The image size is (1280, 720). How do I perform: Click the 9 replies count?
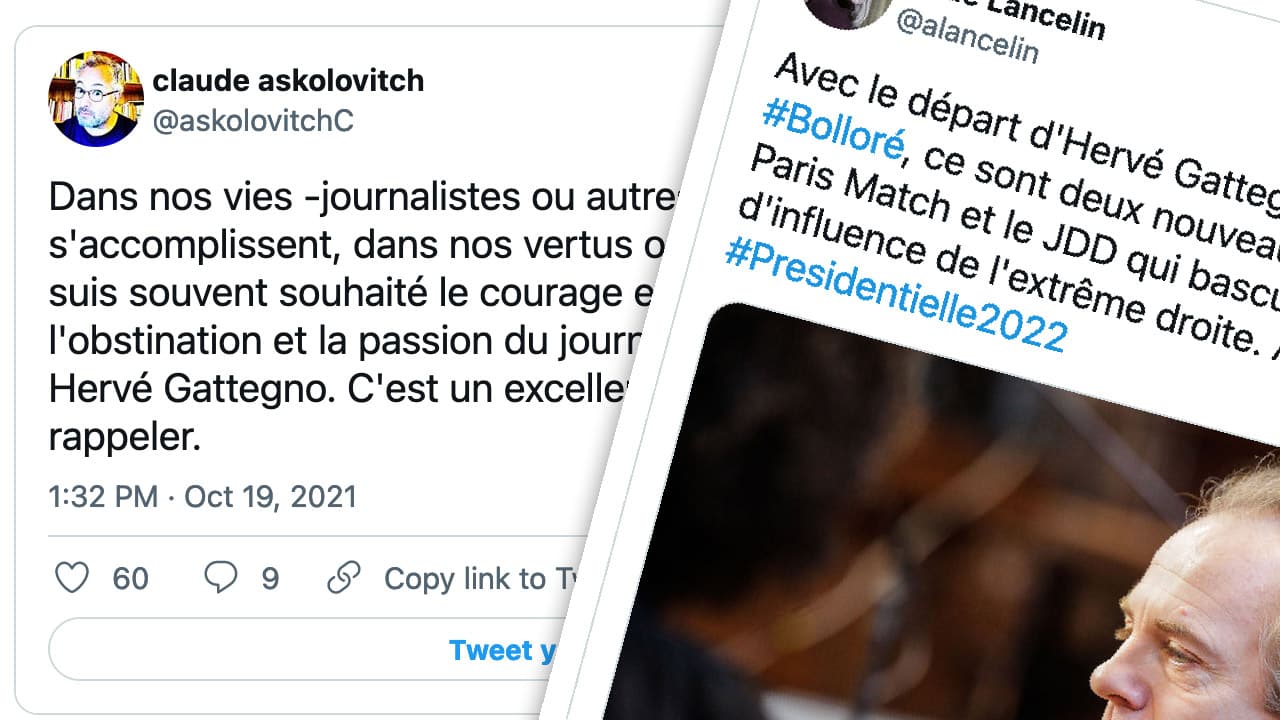(x=270, y=579)
